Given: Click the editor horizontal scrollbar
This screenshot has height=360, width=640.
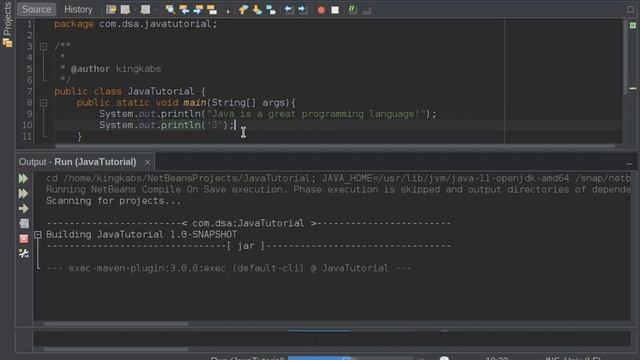Looking at the screenshot, I should [x=335, y=146].
